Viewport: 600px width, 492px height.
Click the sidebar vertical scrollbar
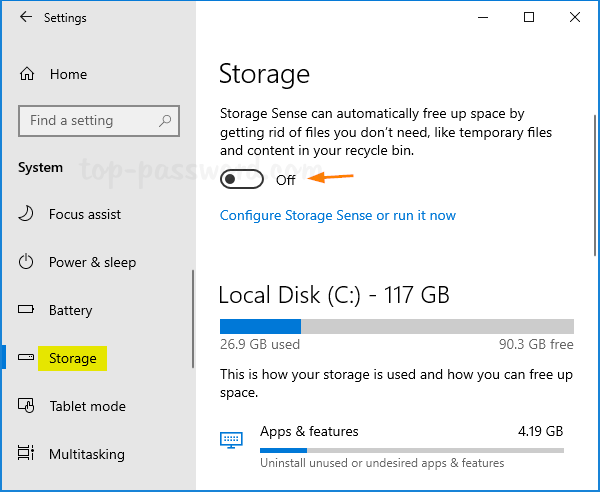tap(193, 320)
